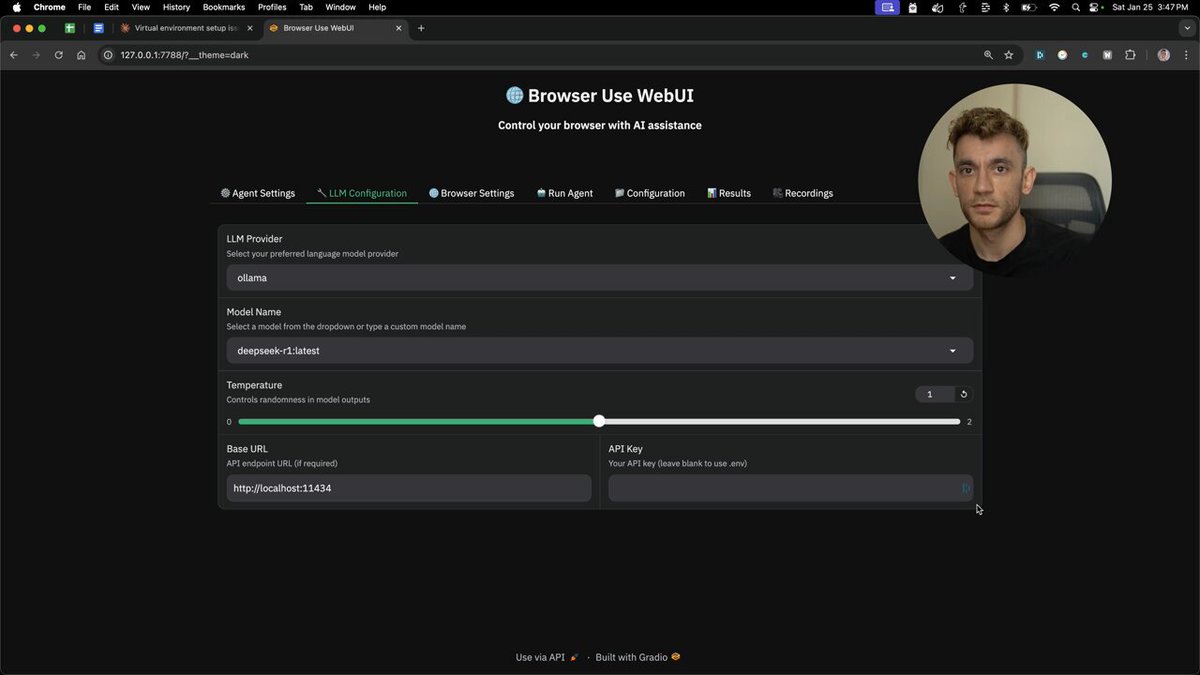Image resolution: width=1200 pixels, height=675 pixels.
Task: Click the purple screen recording menu bar icon
Action: point(887,7)
